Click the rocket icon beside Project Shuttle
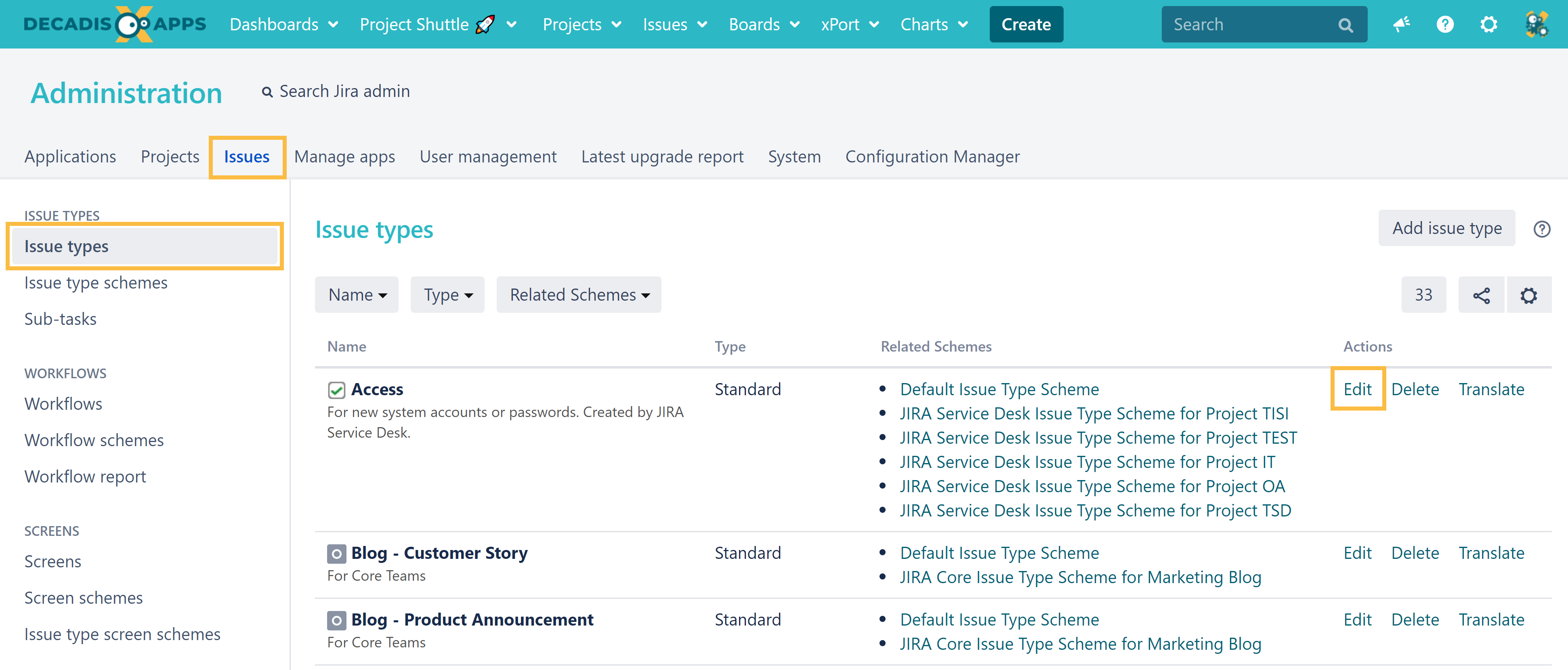 point(485,24)
